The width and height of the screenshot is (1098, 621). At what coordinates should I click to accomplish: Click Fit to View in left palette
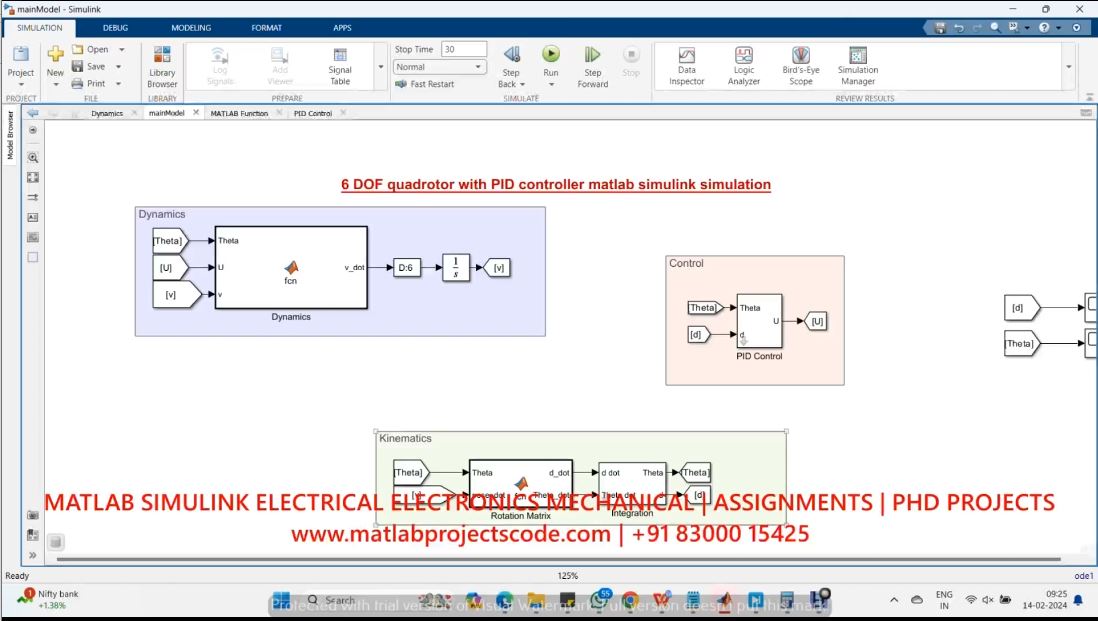32,177
